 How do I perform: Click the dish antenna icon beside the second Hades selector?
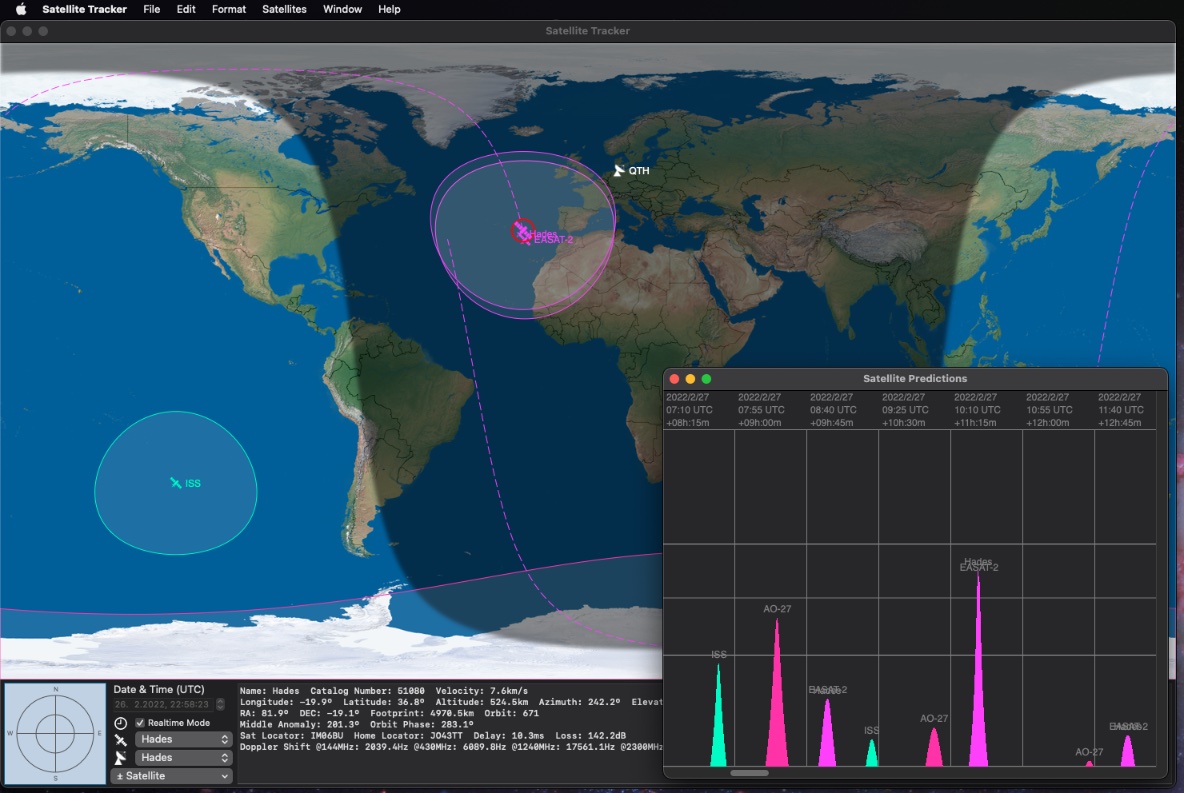tap(120, 758)
